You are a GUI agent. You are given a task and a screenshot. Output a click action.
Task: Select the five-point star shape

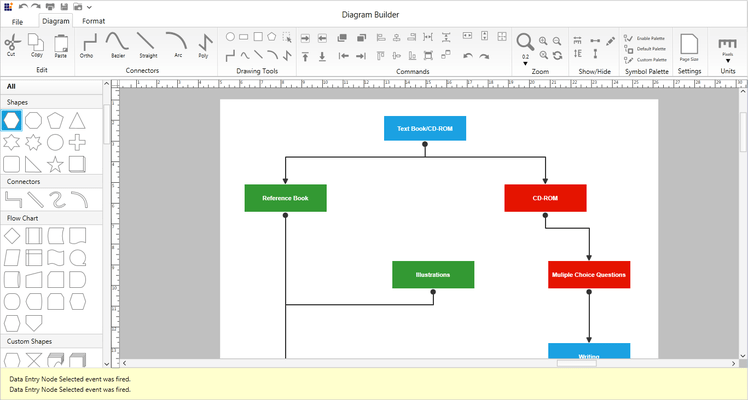[x=55, y=164]
